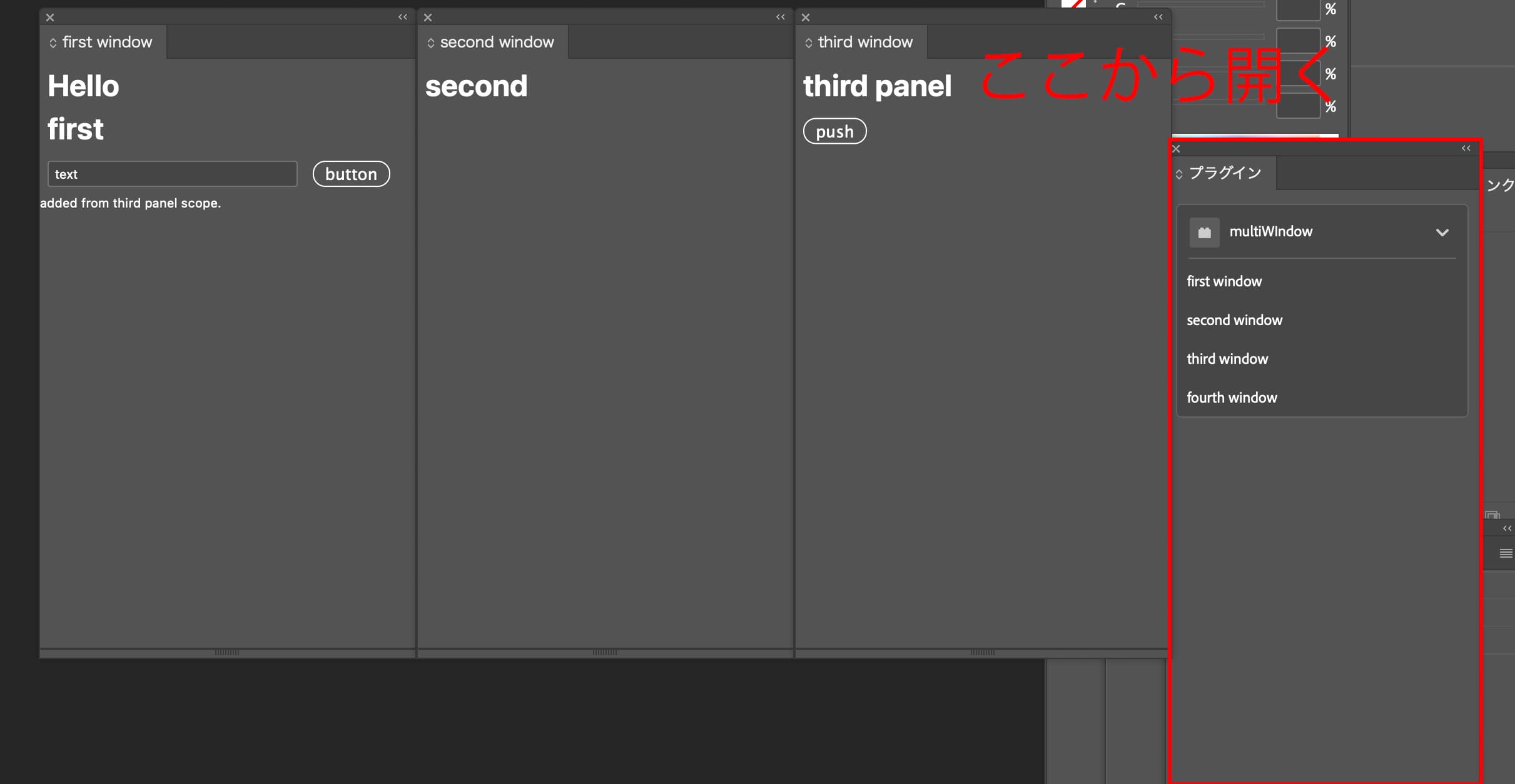Switch to the プラグイン tab
This screenshot has height=784, width=1515.
coord(1224,173)
